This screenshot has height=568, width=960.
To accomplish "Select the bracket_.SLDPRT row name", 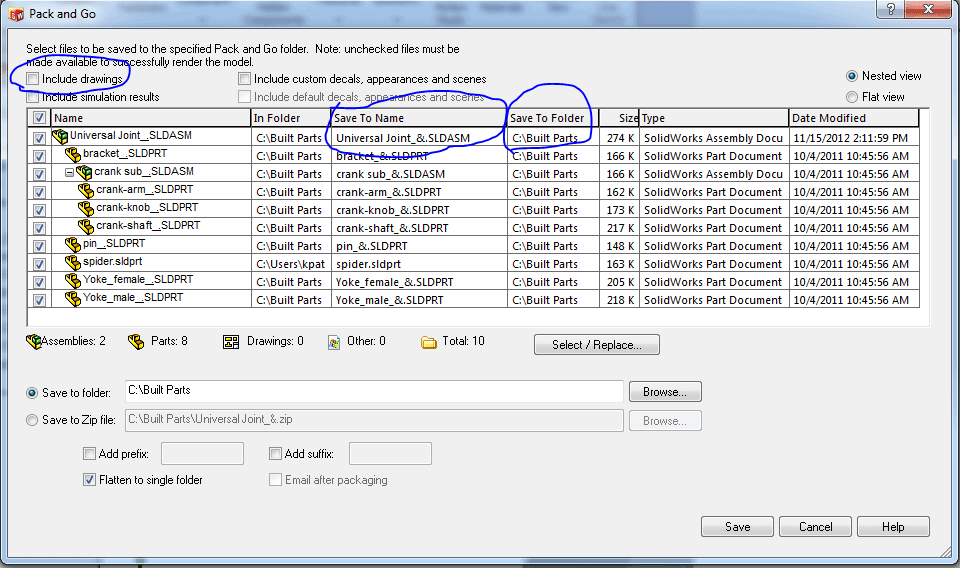I will pos(125,153).
